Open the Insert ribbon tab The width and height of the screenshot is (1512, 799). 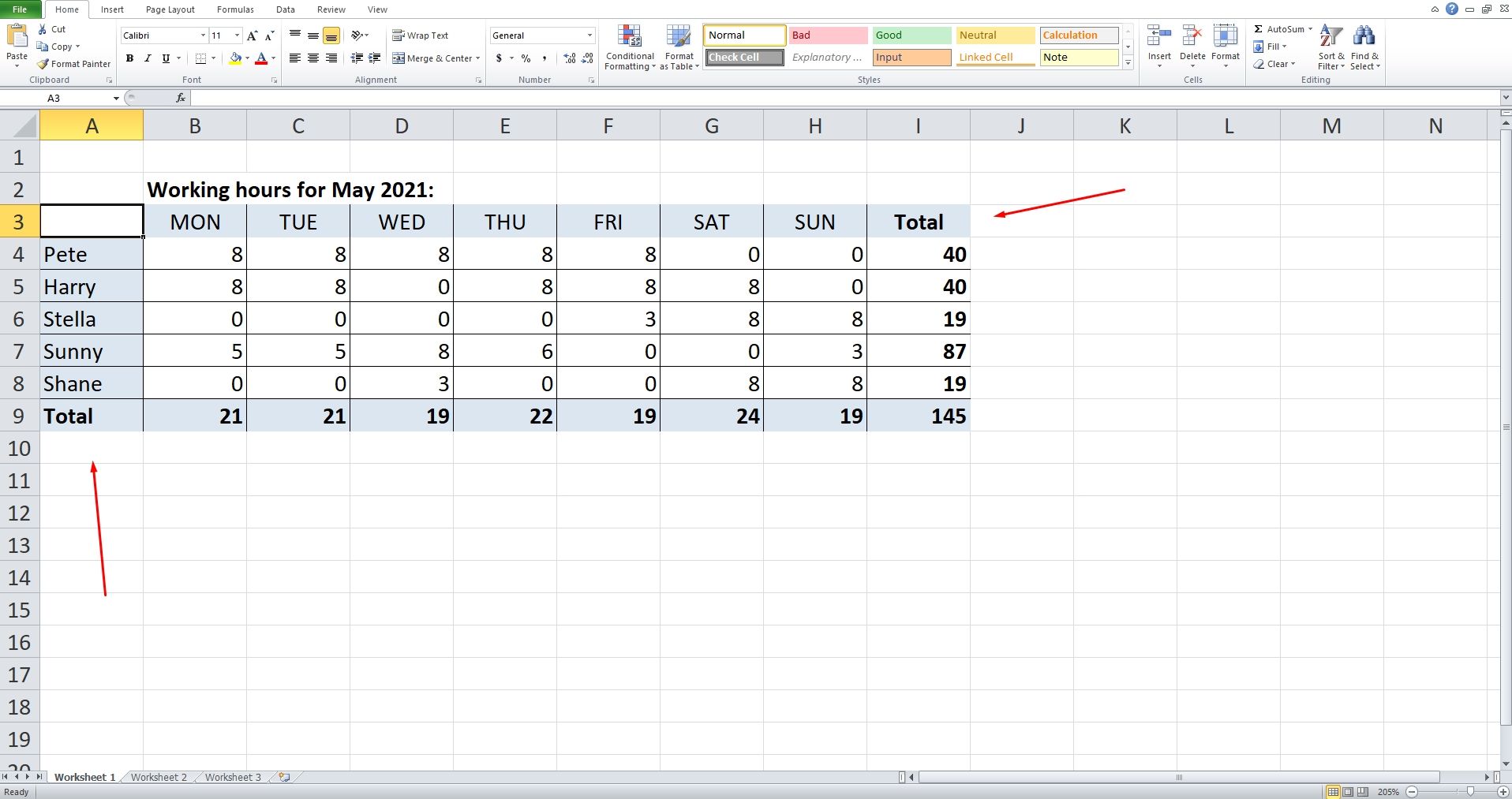112,9
